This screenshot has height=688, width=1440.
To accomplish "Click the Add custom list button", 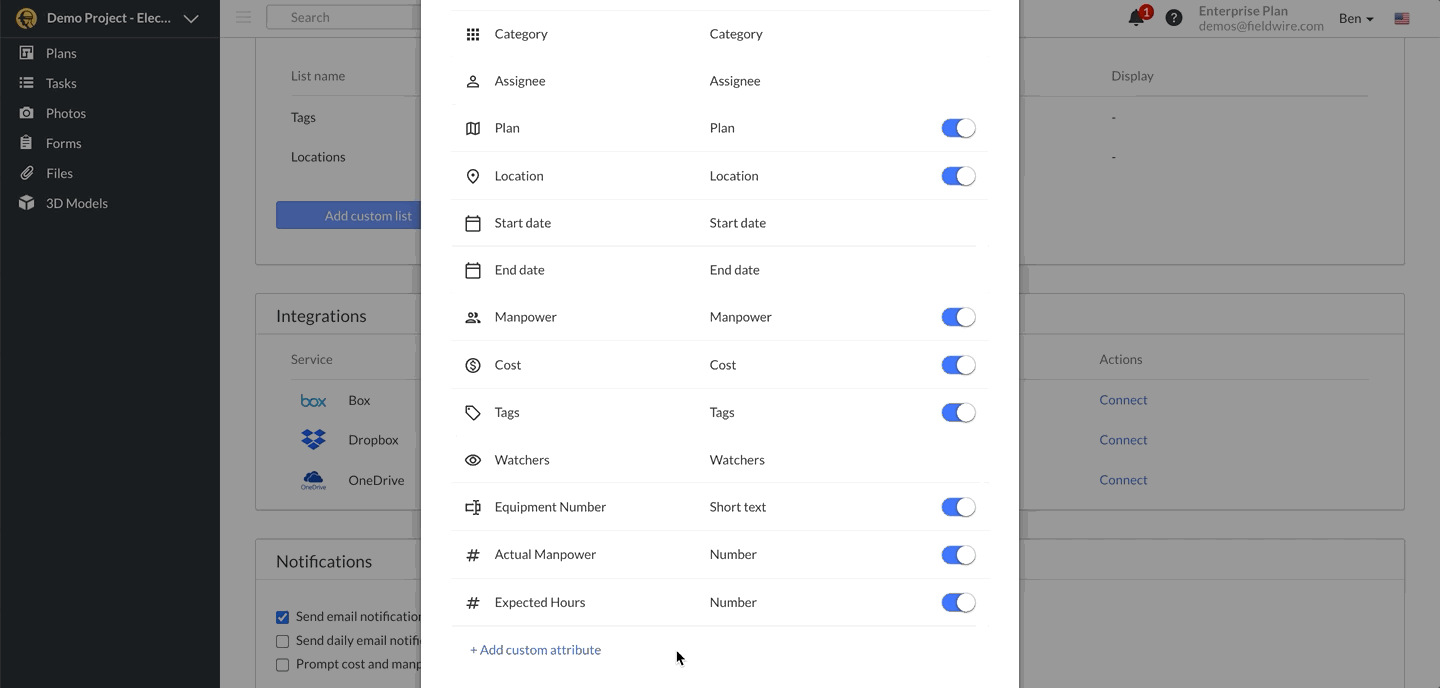I will 348,215.
